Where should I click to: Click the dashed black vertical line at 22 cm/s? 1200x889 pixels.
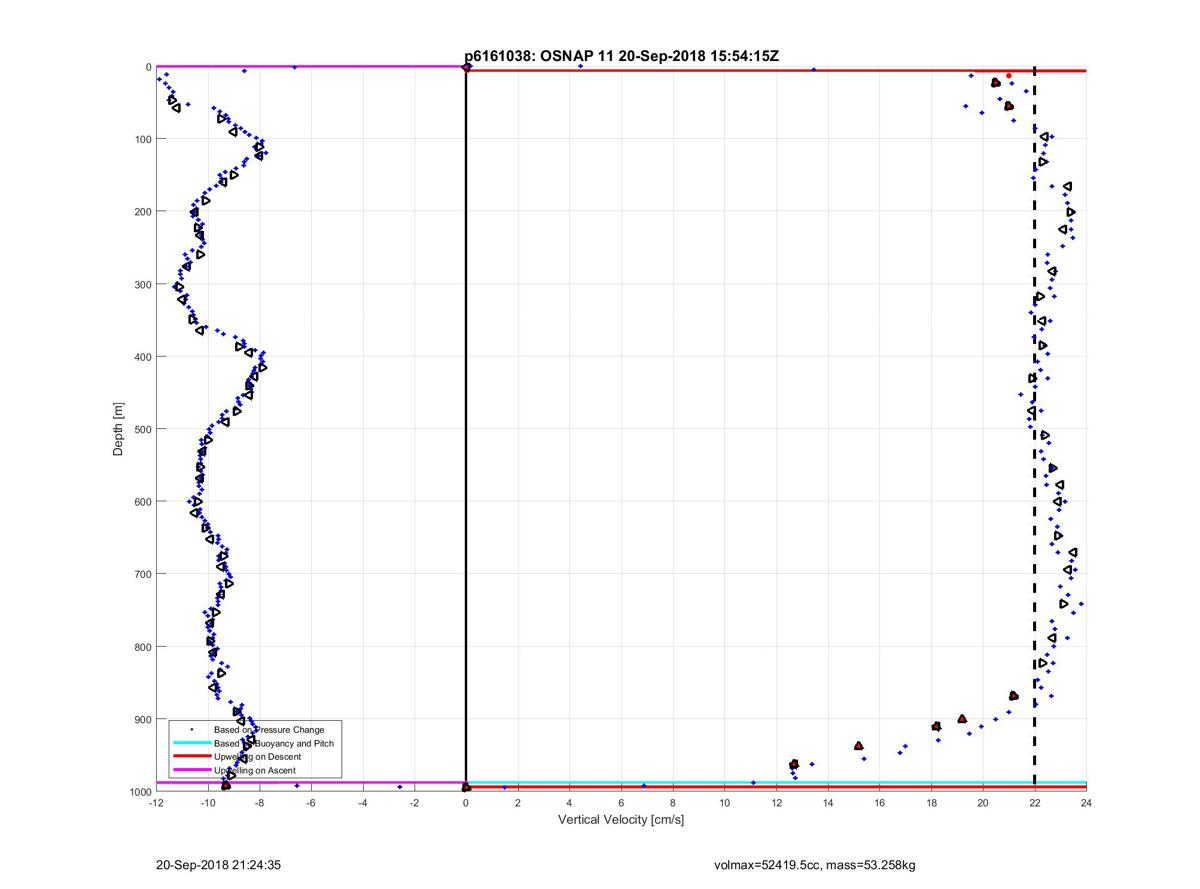(1034, 430)
